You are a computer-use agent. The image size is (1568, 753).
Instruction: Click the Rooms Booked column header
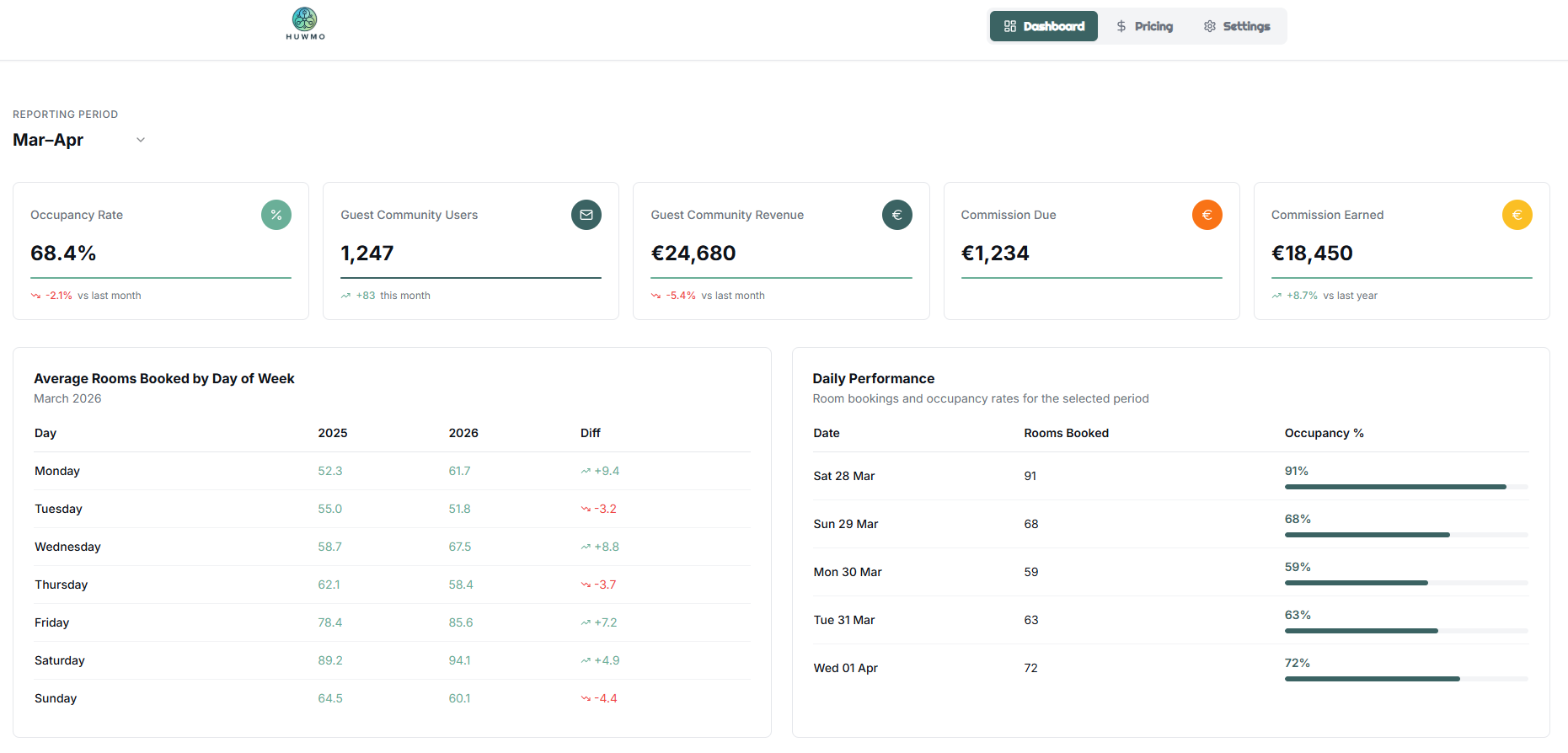[x=1066, y=433]
